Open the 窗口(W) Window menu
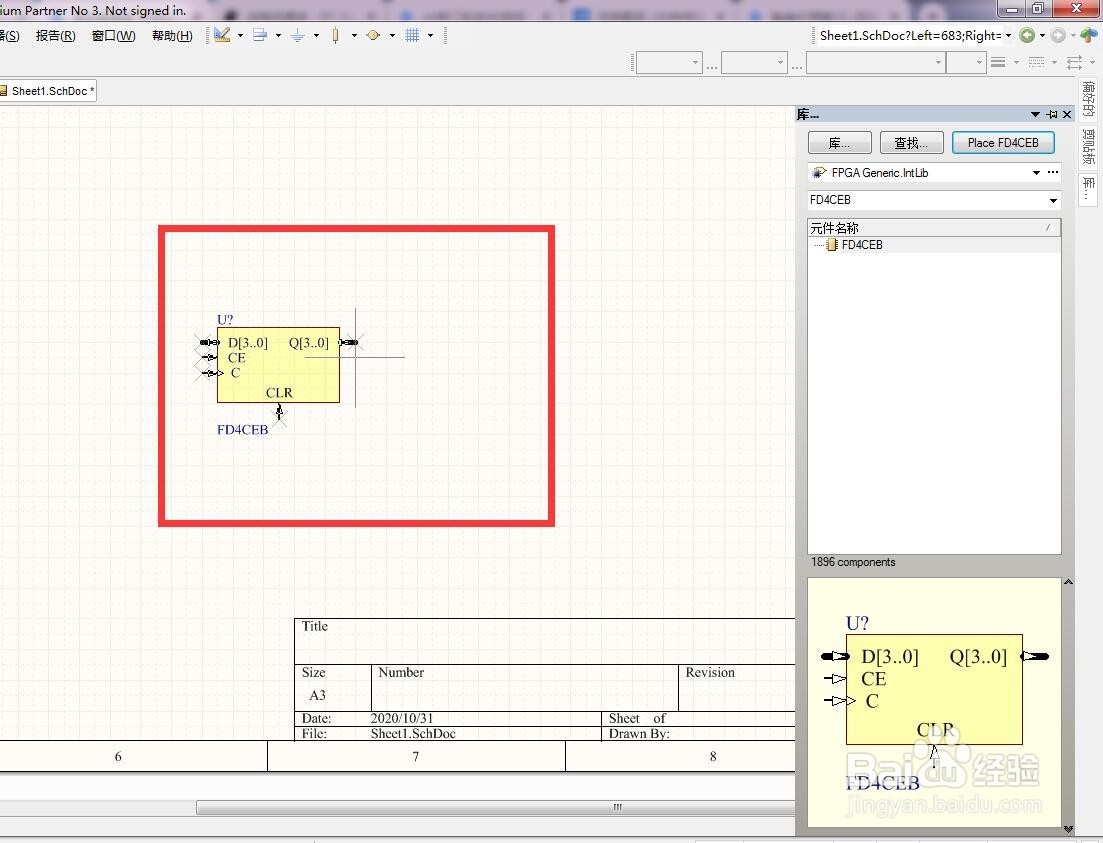1103x843 pixels. 113,36
